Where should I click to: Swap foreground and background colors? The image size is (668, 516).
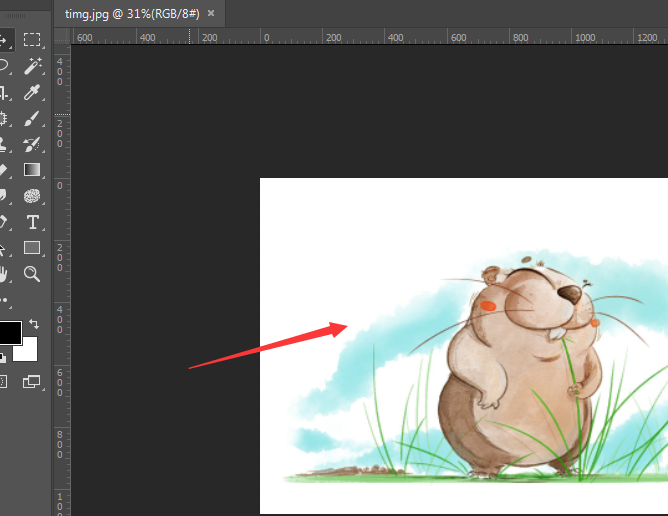click(x=34, y=324)
